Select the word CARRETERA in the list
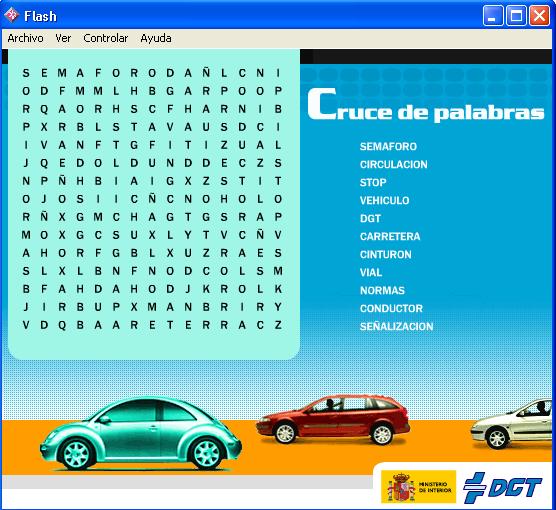Screen dimensions: 556x510 pyautogui.click(x=390, y=237)
